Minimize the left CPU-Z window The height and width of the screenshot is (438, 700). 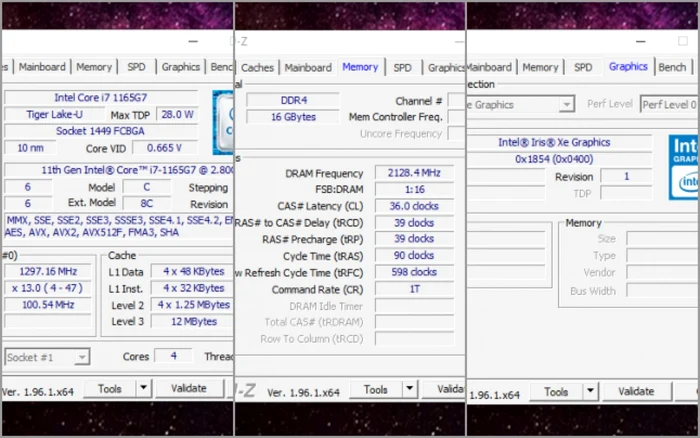(x=193, y=42)
